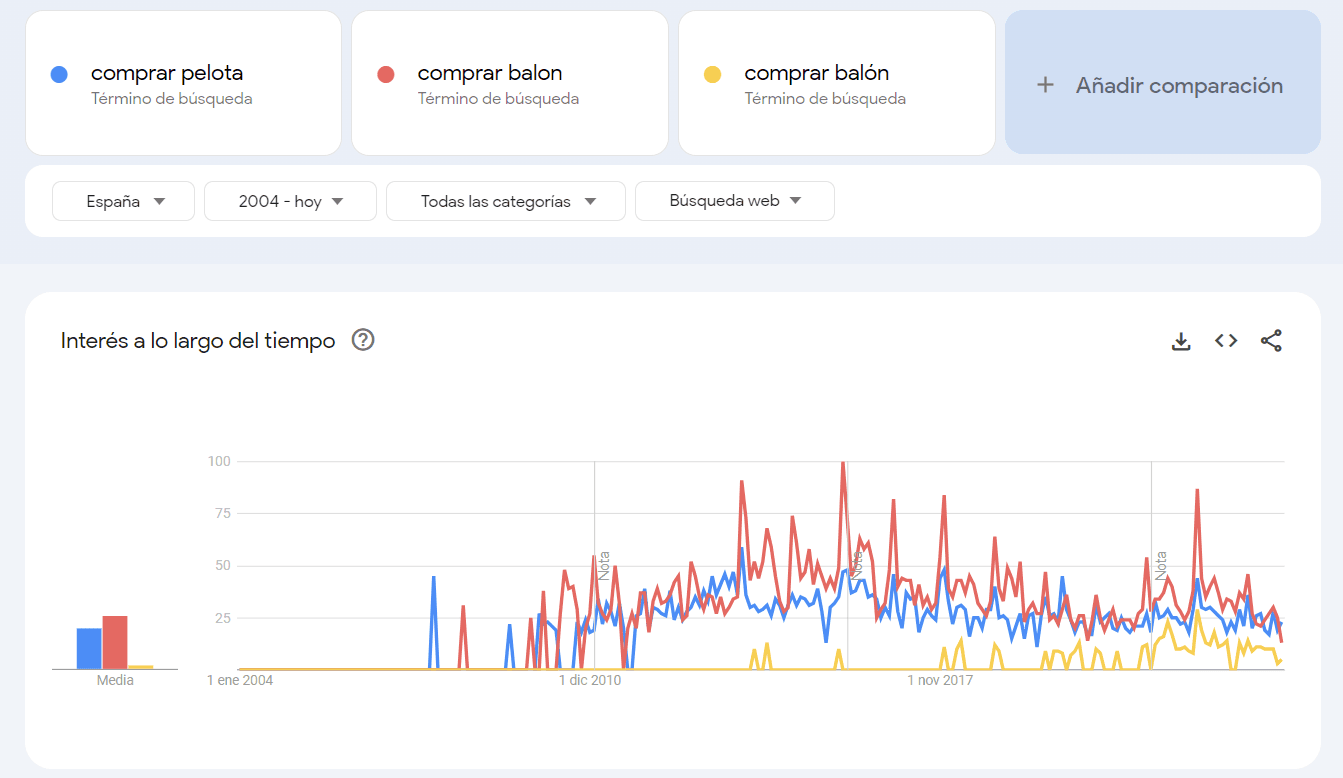Click the 'Añadir comparación' button

[1162, 85]
